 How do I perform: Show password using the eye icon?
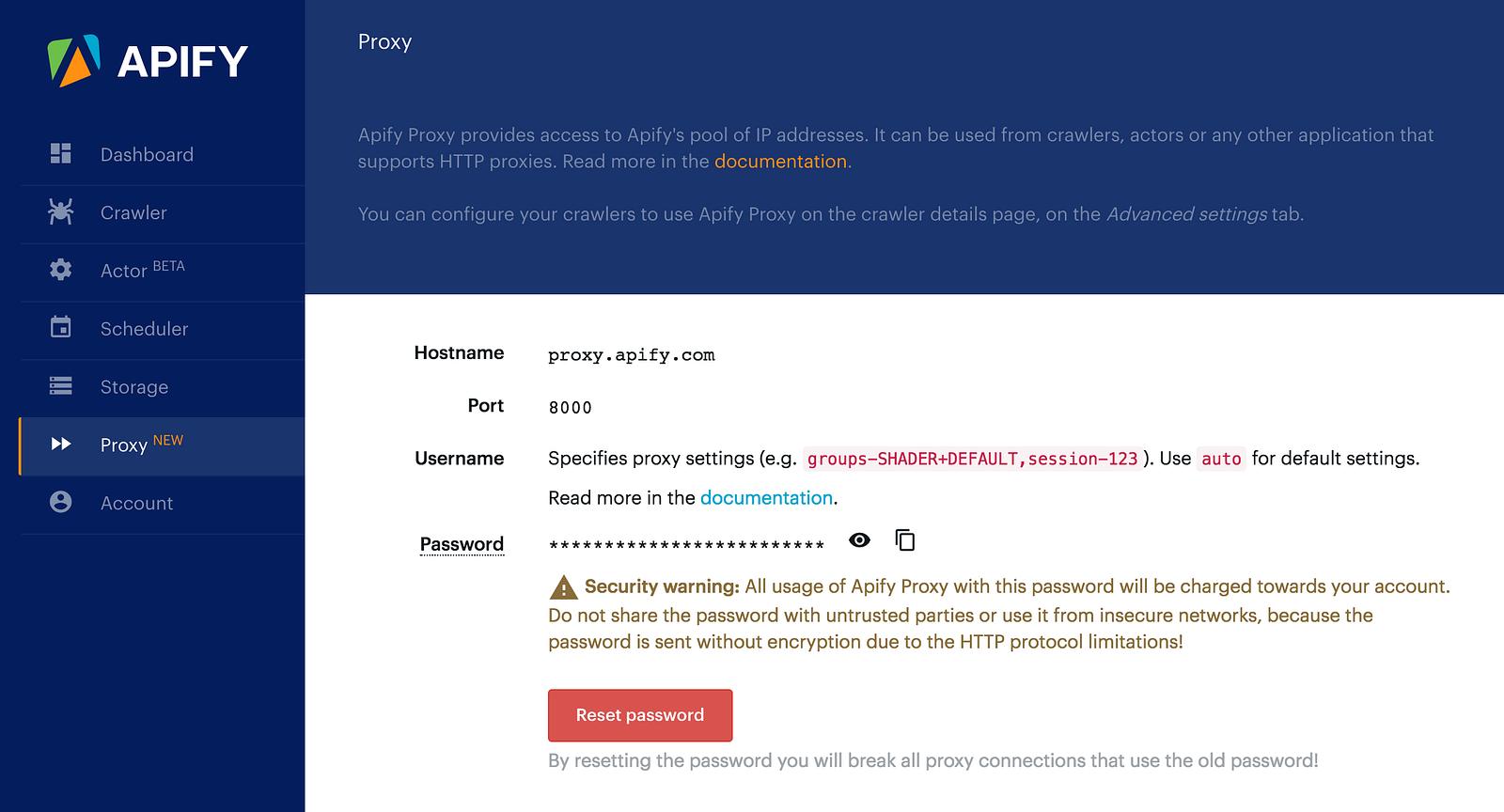pos(859,540)
